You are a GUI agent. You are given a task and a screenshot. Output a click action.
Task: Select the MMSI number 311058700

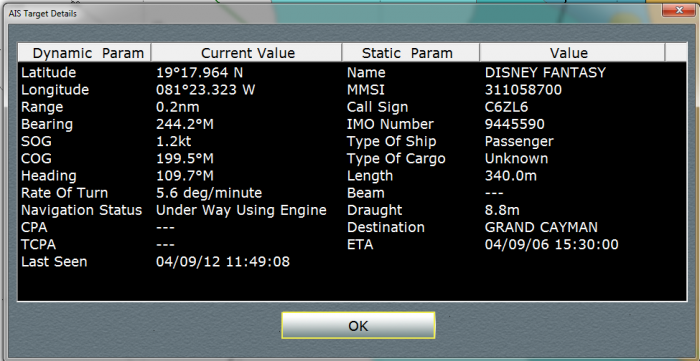coord(523,90)
